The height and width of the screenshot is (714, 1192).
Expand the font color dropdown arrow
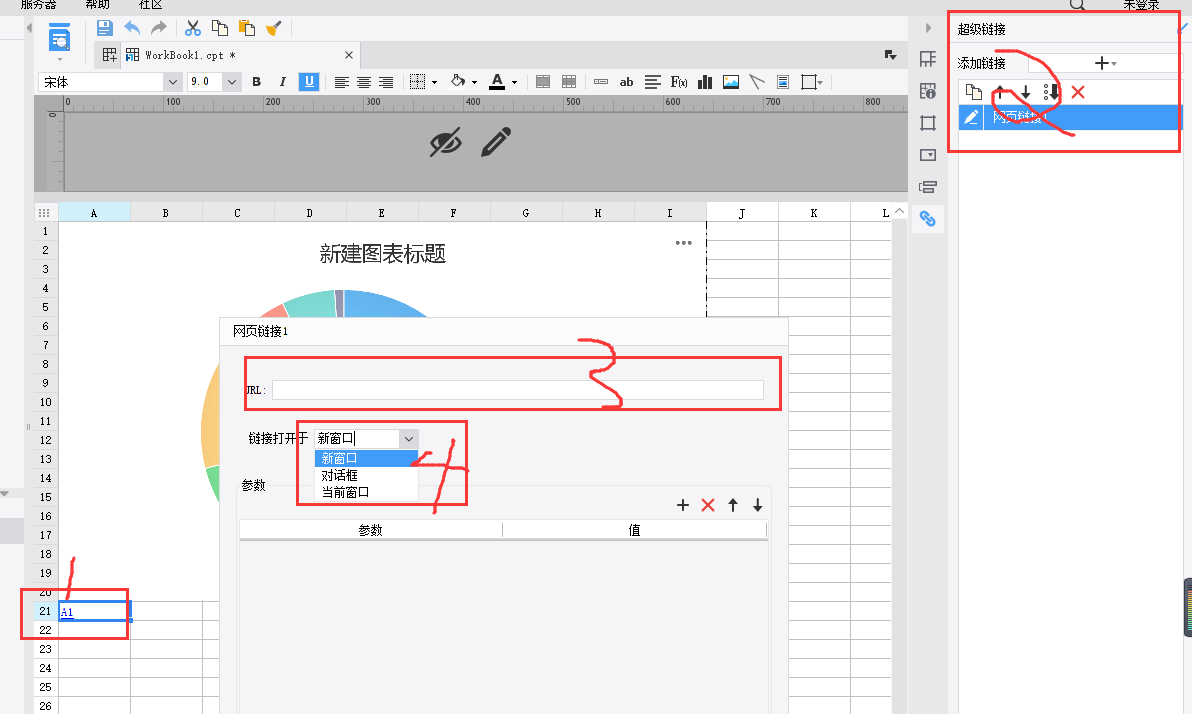tap(515, 82)
